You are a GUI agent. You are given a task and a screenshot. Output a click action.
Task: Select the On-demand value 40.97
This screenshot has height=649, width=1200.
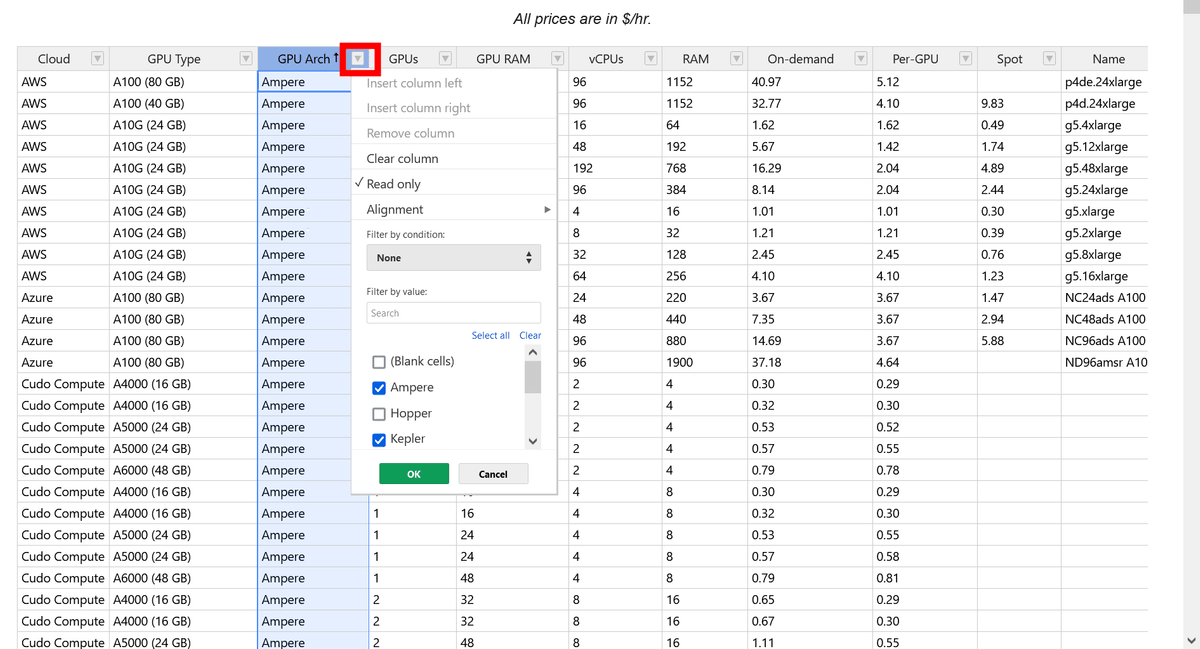[809, 82]
